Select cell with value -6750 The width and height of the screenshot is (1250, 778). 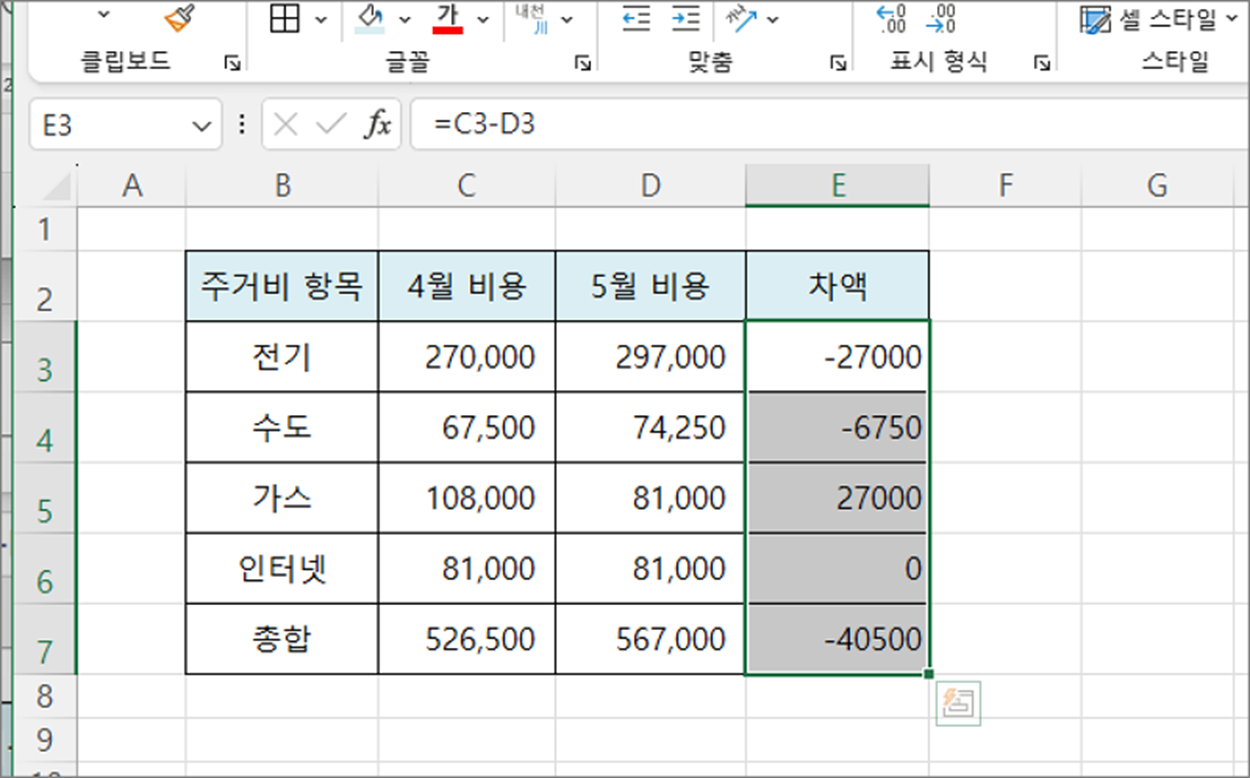click(x=837, y=428)
